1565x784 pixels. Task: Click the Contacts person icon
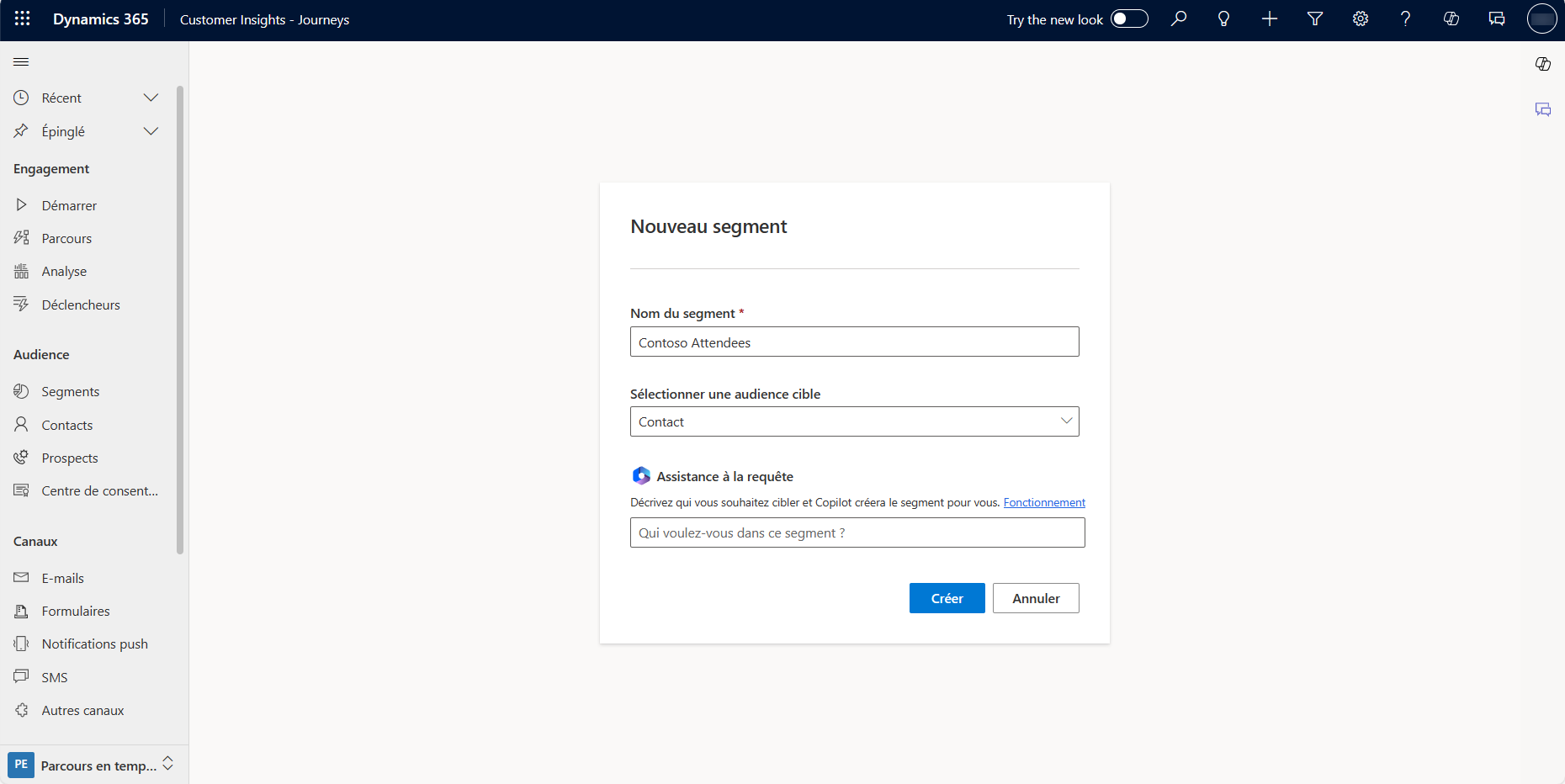click(21, 424)
